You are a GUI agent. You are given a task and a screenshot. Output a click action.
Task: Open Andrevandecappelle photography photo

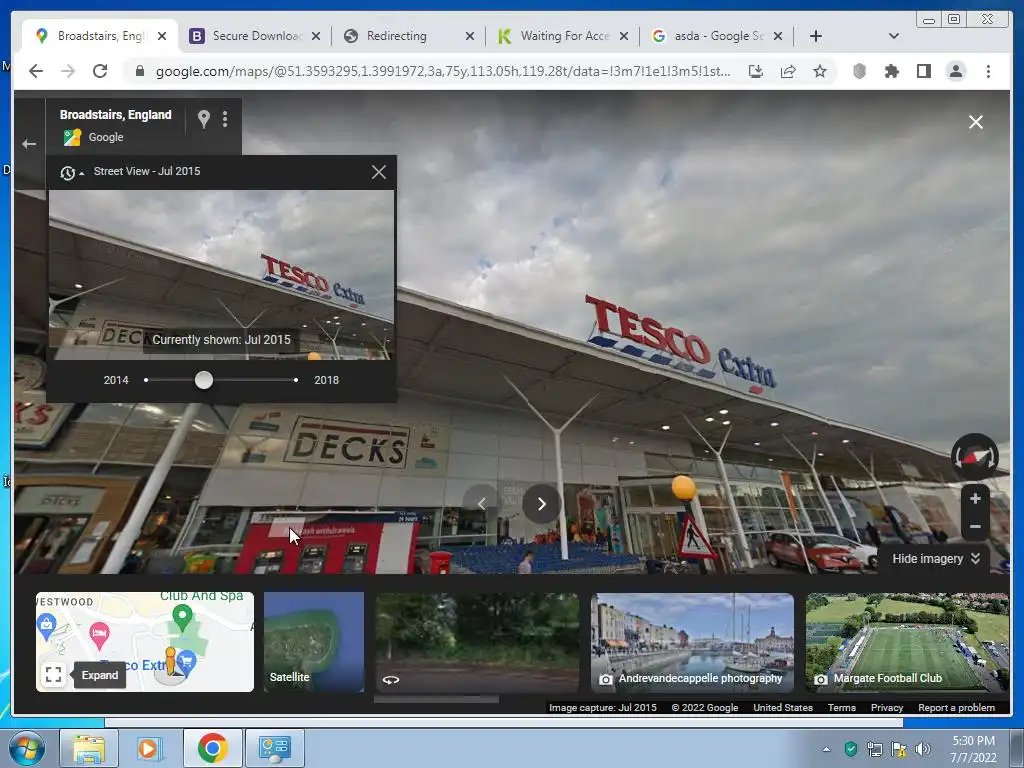point(692,642)
